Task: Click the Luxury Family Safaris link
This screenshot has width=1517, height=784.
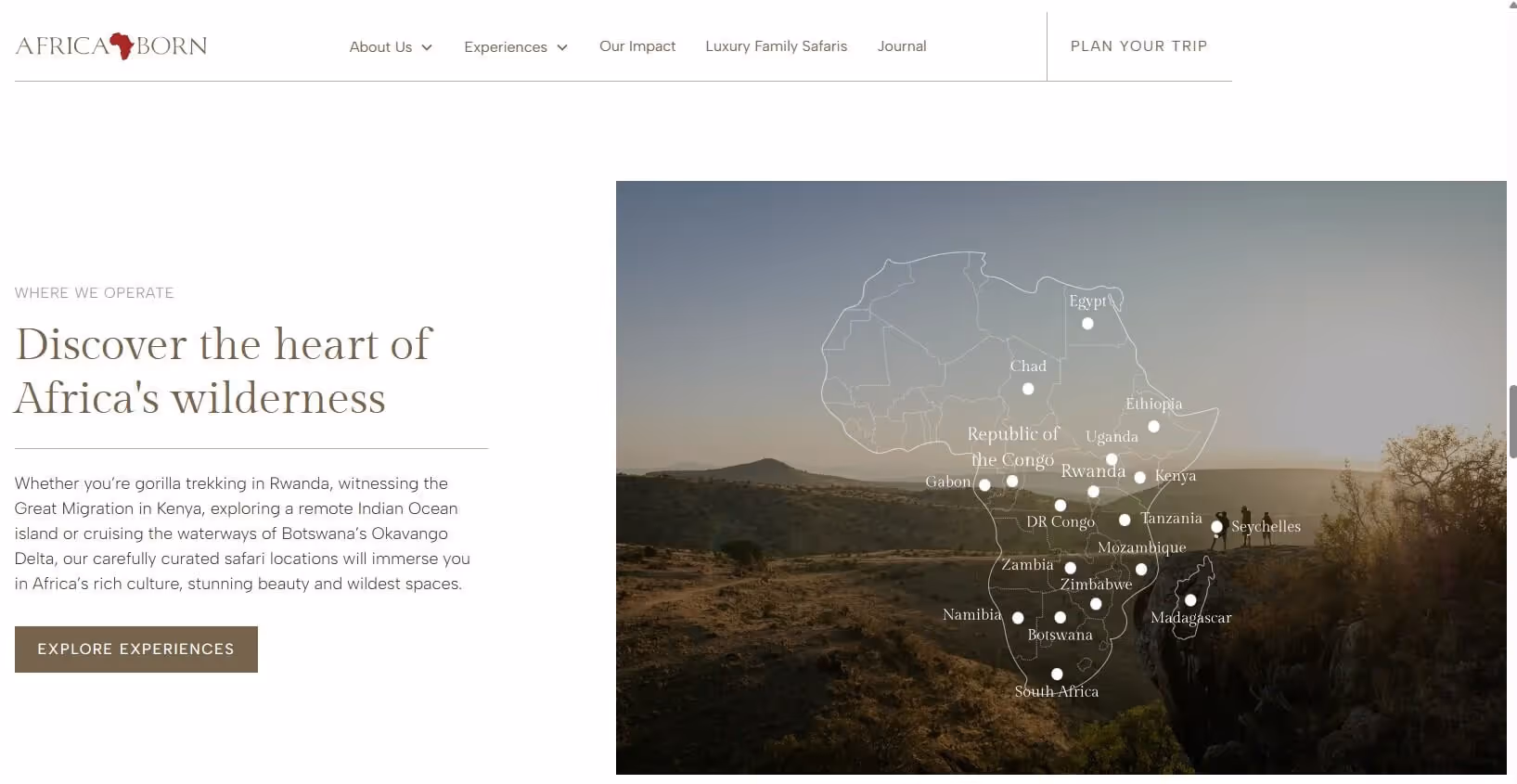Action: (776, 46)
